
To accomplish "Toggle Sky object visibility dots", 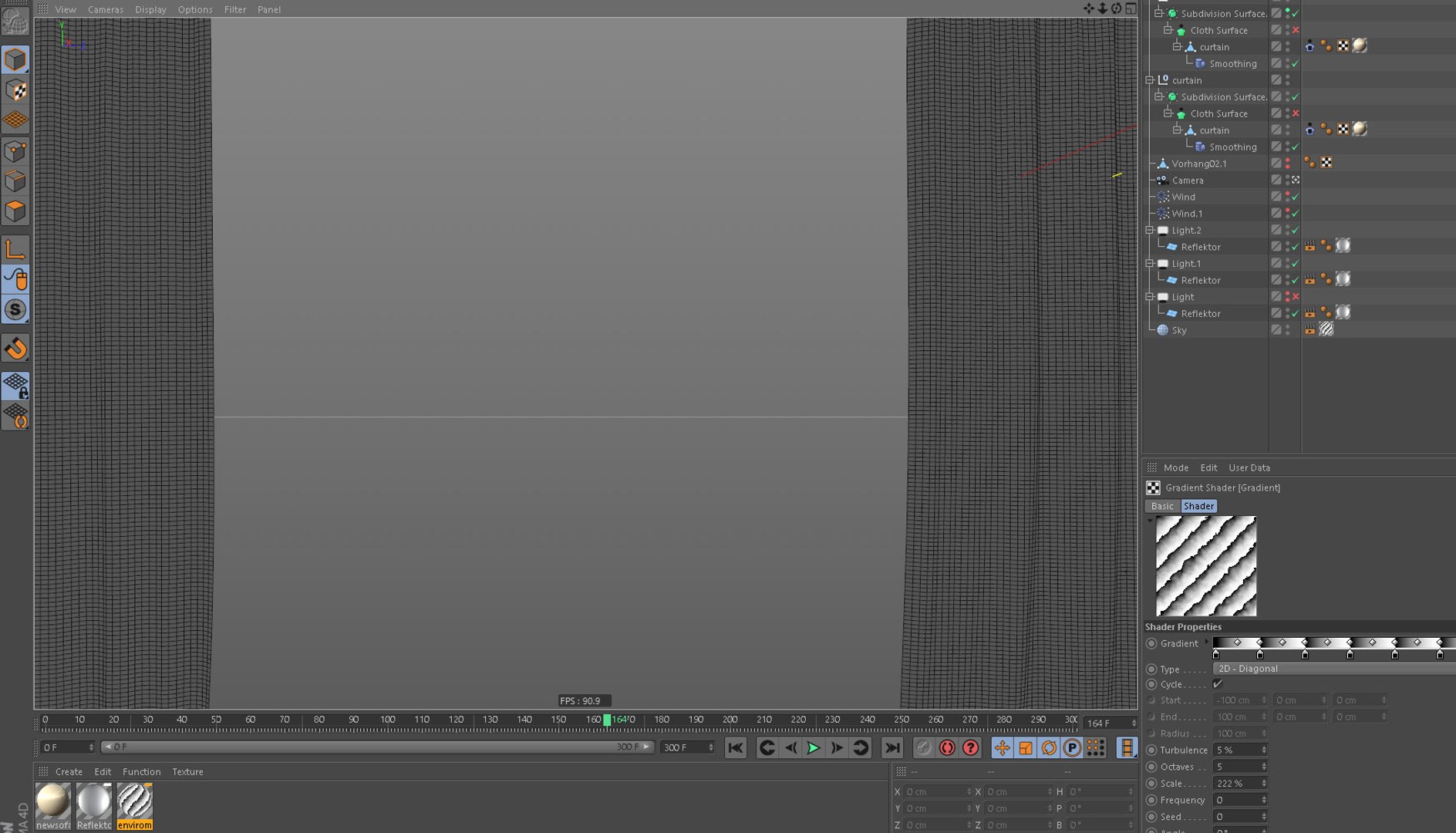I will tap(1288, 330).
